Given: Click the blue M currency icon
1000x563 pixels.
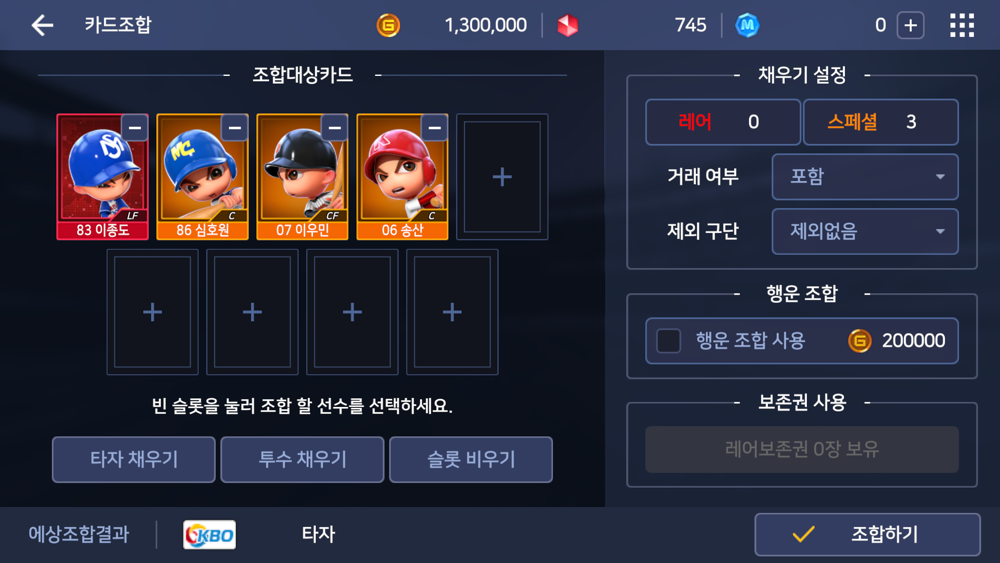Looking at the screenshot, I should coord(747,26).
